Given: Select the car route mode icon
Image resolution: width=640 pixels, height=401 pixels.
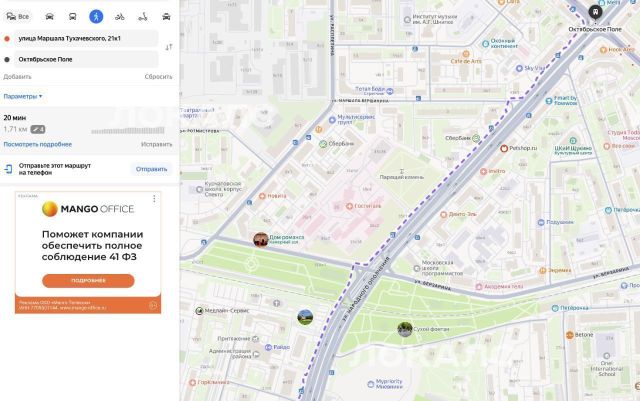Looking at the screenshot, I should [x=49, y=16].
